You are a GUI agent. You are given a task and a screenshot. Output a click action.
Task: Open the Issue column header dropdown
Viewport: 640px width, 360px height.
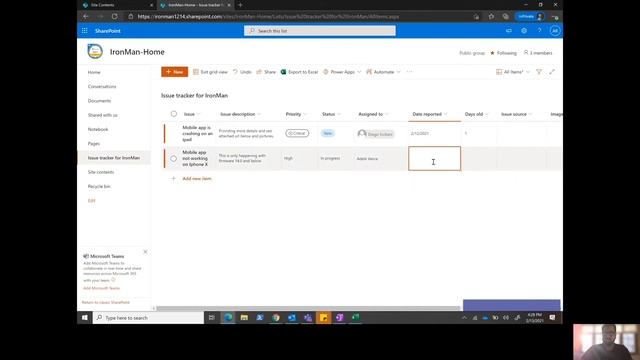[198, 114]
